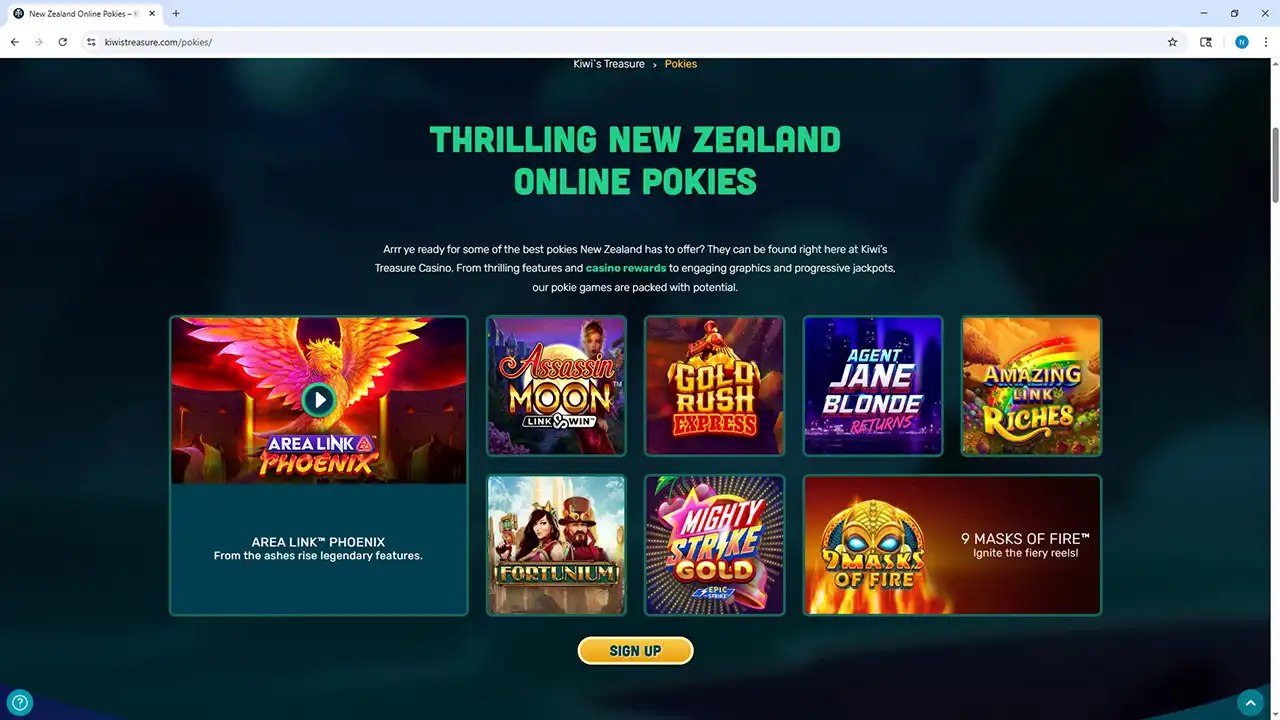The image size is (1280, 720).
Task: View site information icon in address bar
Action: tap(91, 42)
